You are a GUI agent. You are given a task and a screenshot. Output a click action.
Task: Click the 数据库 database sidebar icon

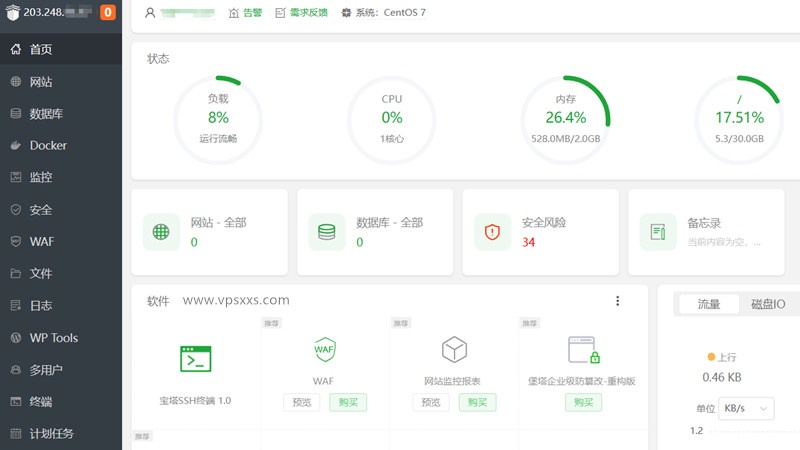click(x=16, y=113)
